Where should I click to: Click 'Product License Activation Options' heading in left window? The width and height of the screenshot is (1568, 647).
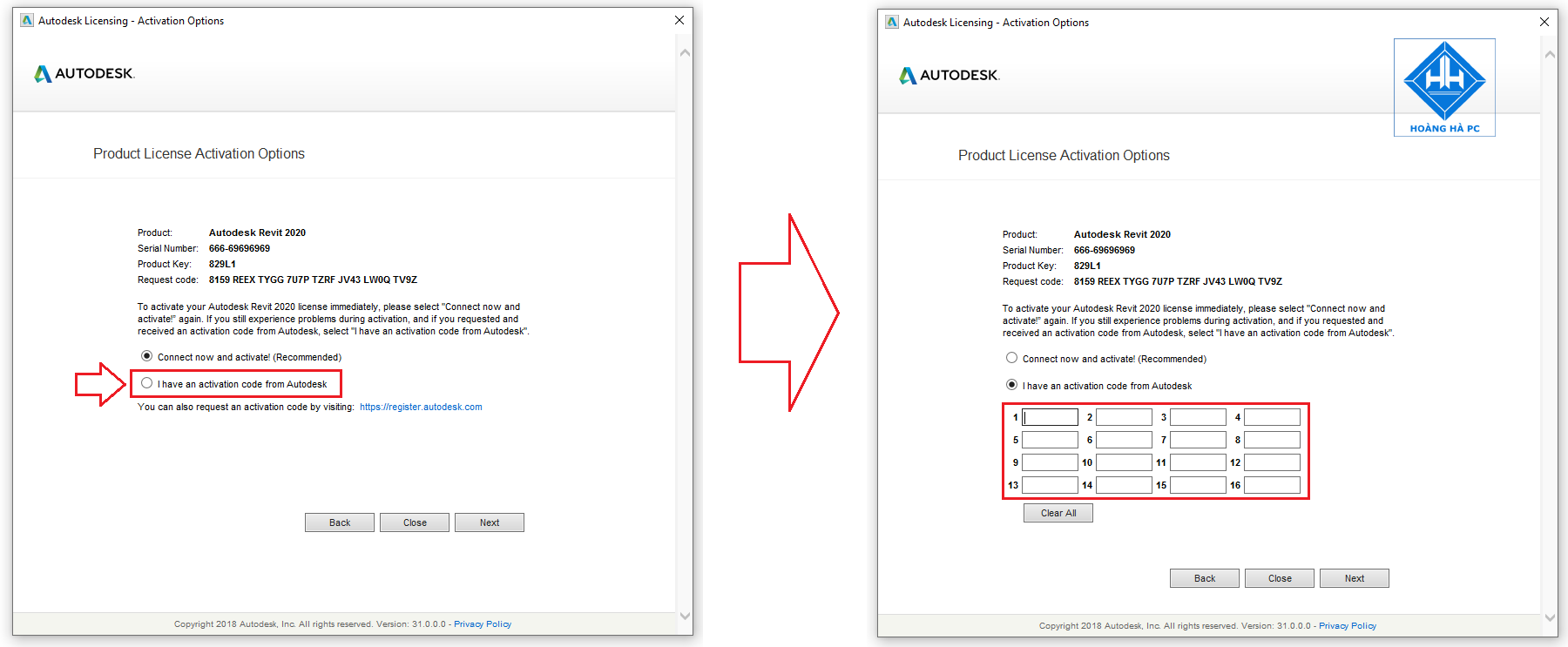click(199, 153)
